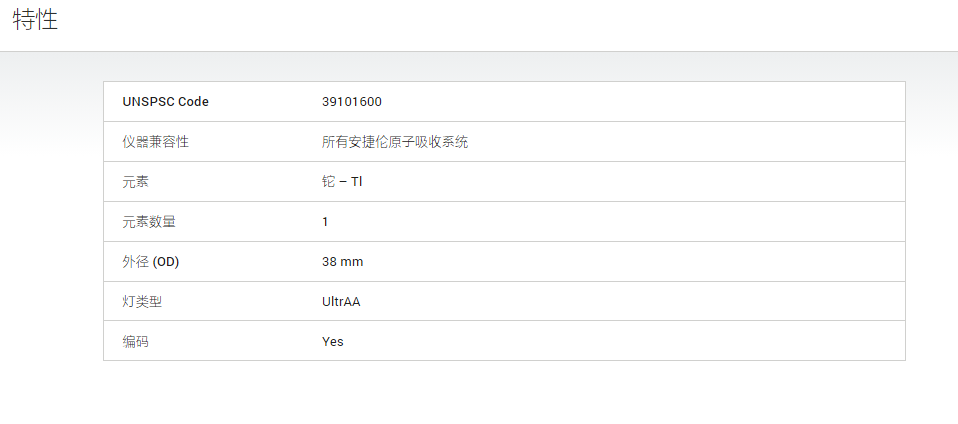The height and width of the screenshot is (424, 958).
Task: Select the 元素数量 row label
Action: click(149, 222)
